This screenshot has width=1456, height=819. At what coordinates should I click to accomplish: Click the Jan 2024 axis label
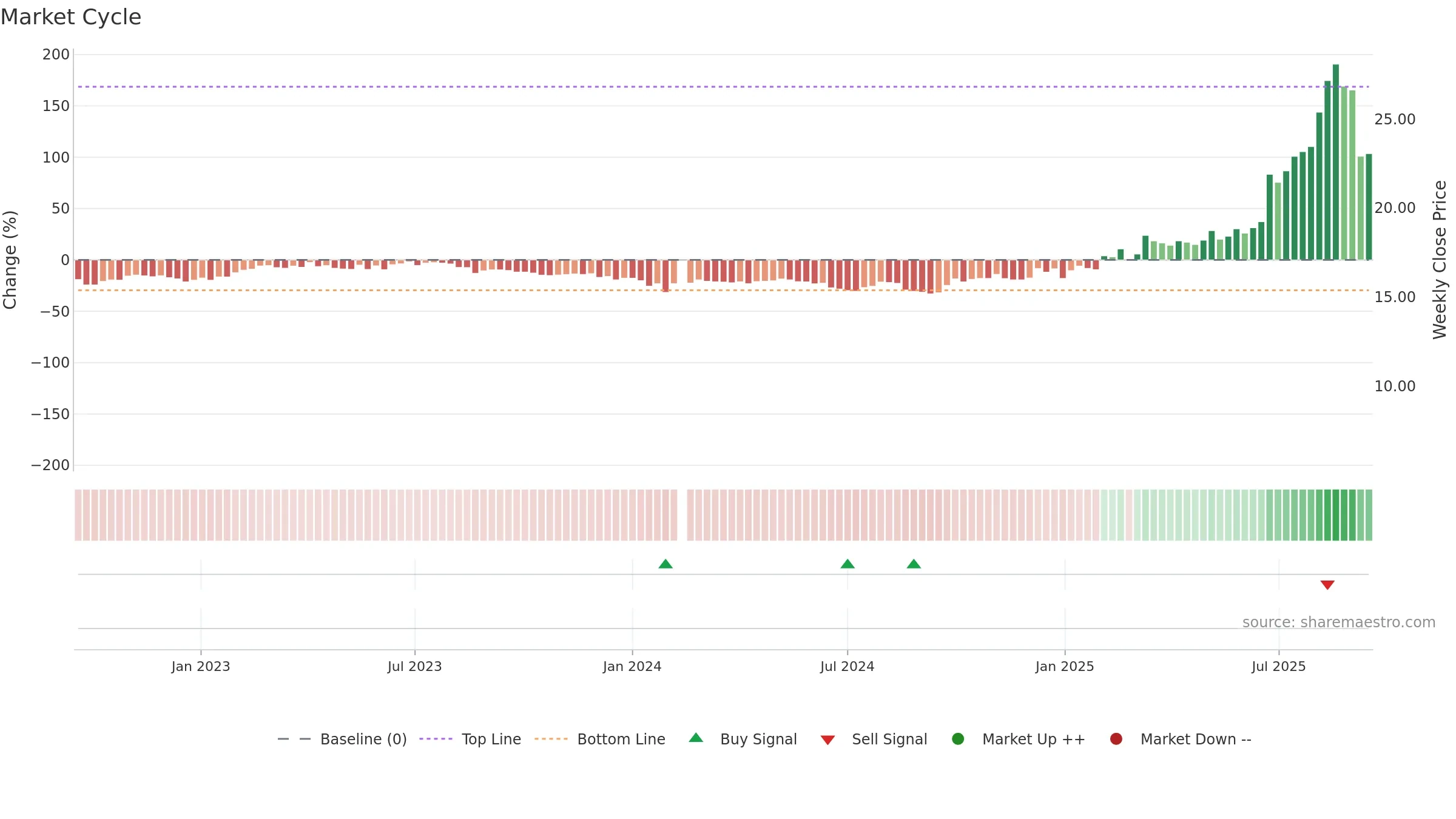[x=632, y=667]
